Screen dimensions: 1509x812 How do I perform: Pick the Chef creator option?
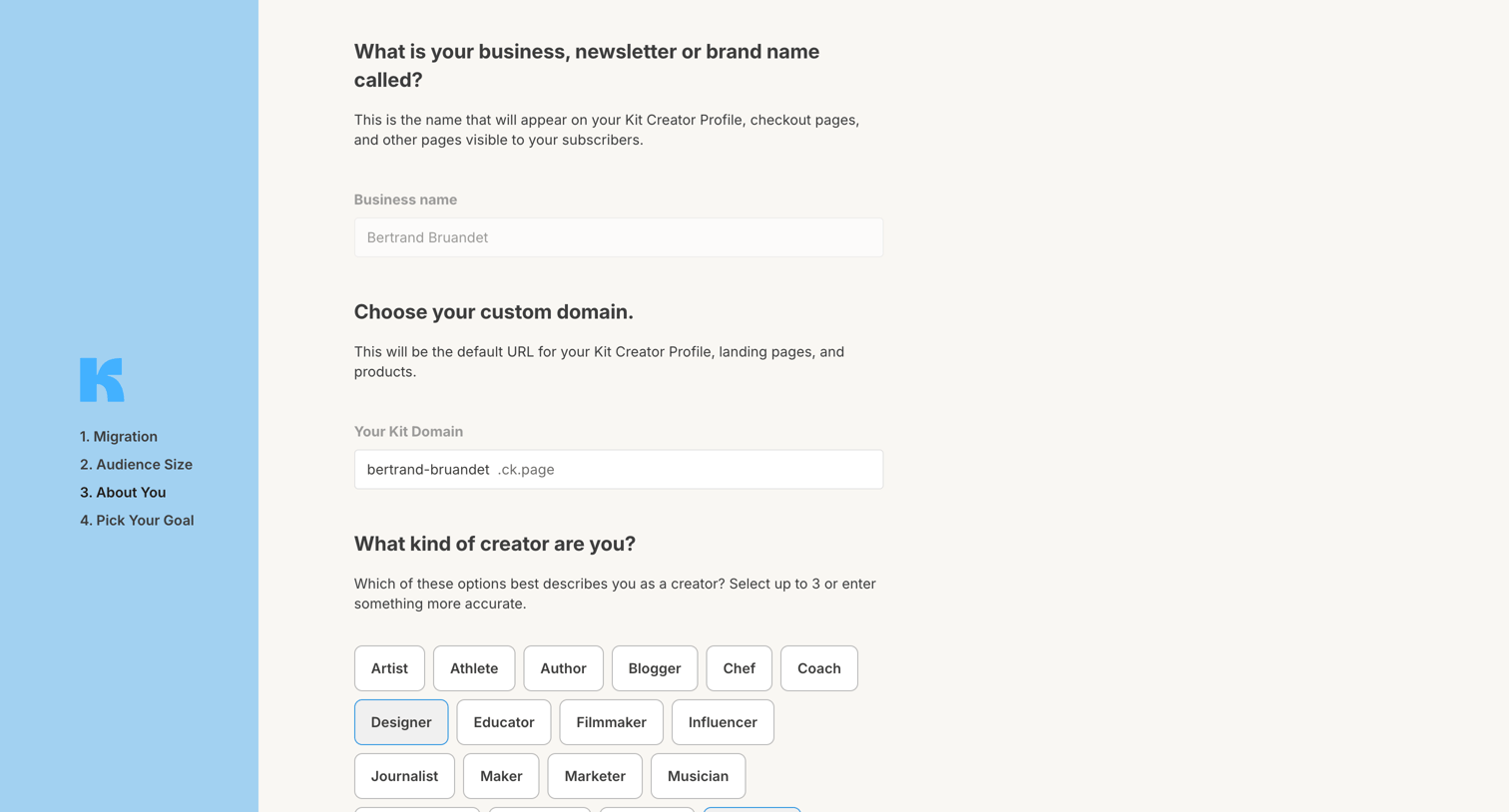[x=739, y=668]
